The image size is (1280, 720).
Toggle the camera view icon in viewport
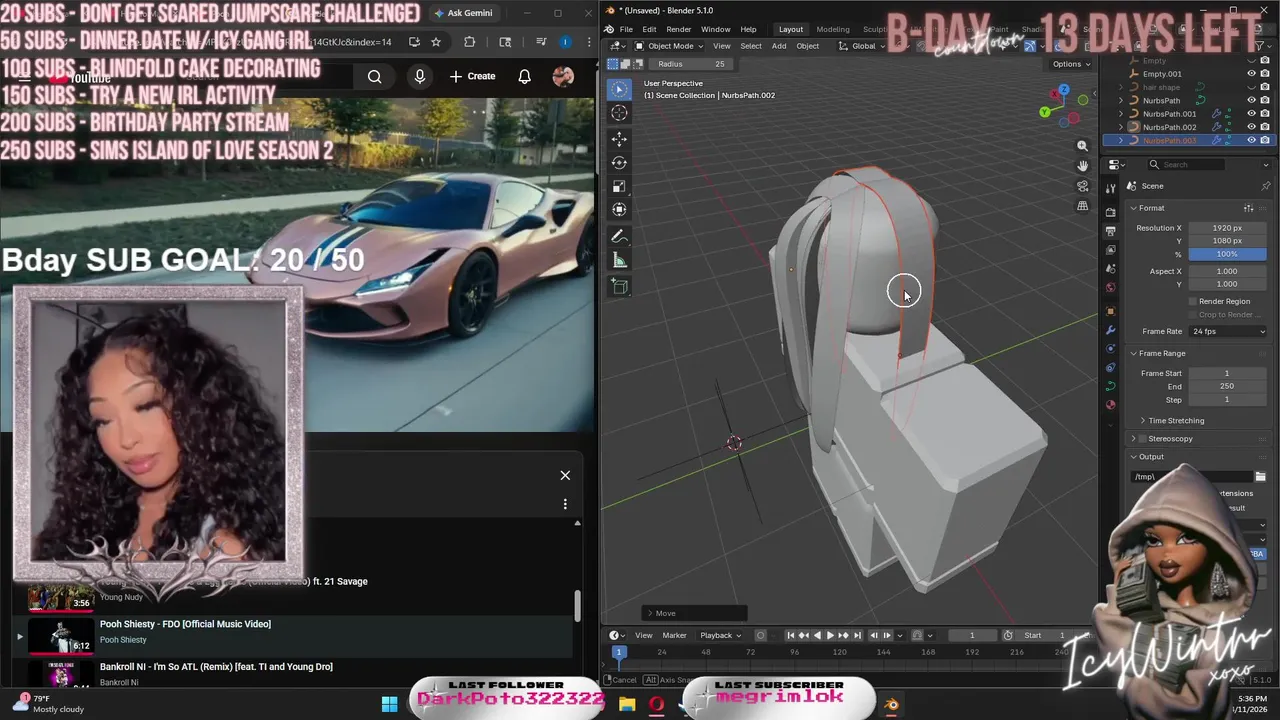(1082, 186)
